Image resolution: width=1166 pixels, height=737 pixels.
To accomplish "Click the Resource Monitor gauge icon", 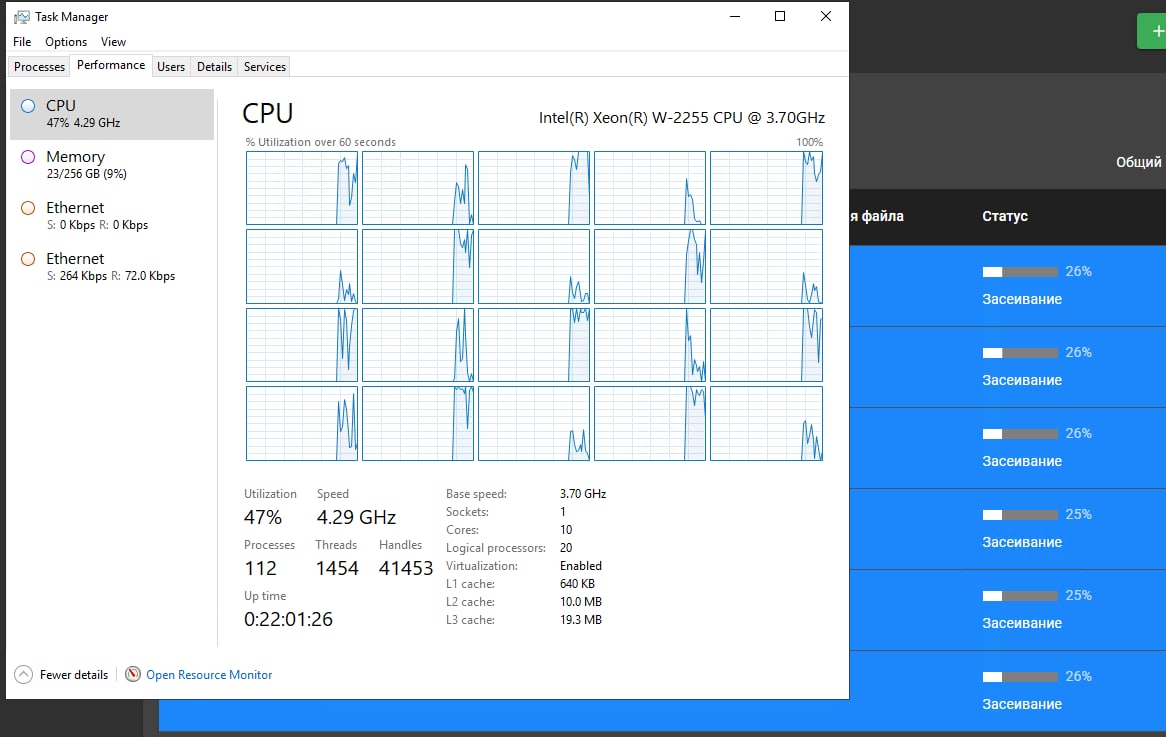I will point(133,675).
